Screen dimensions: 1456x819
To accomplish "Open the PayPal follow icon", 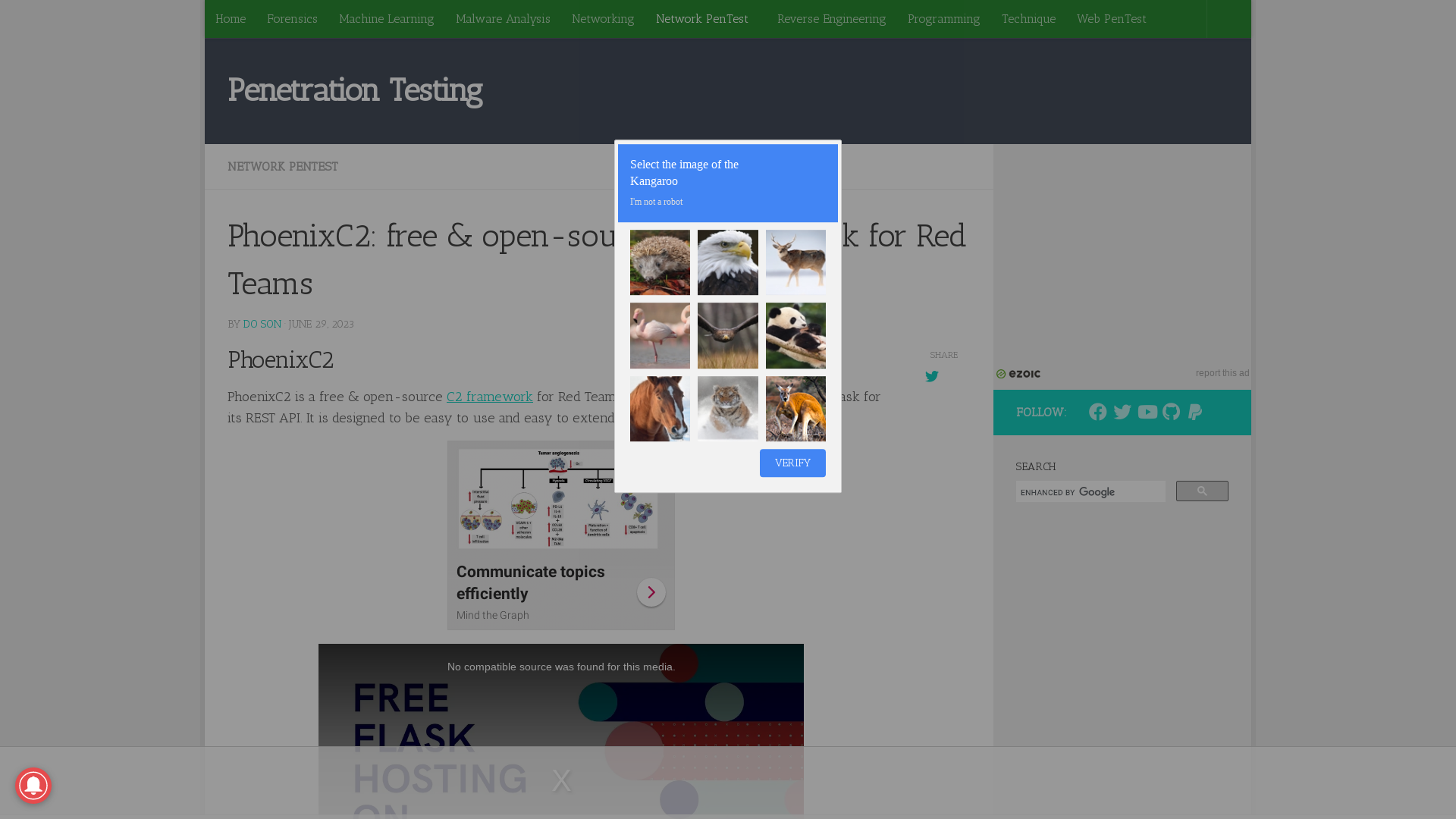I will [x=1195, y=412].
